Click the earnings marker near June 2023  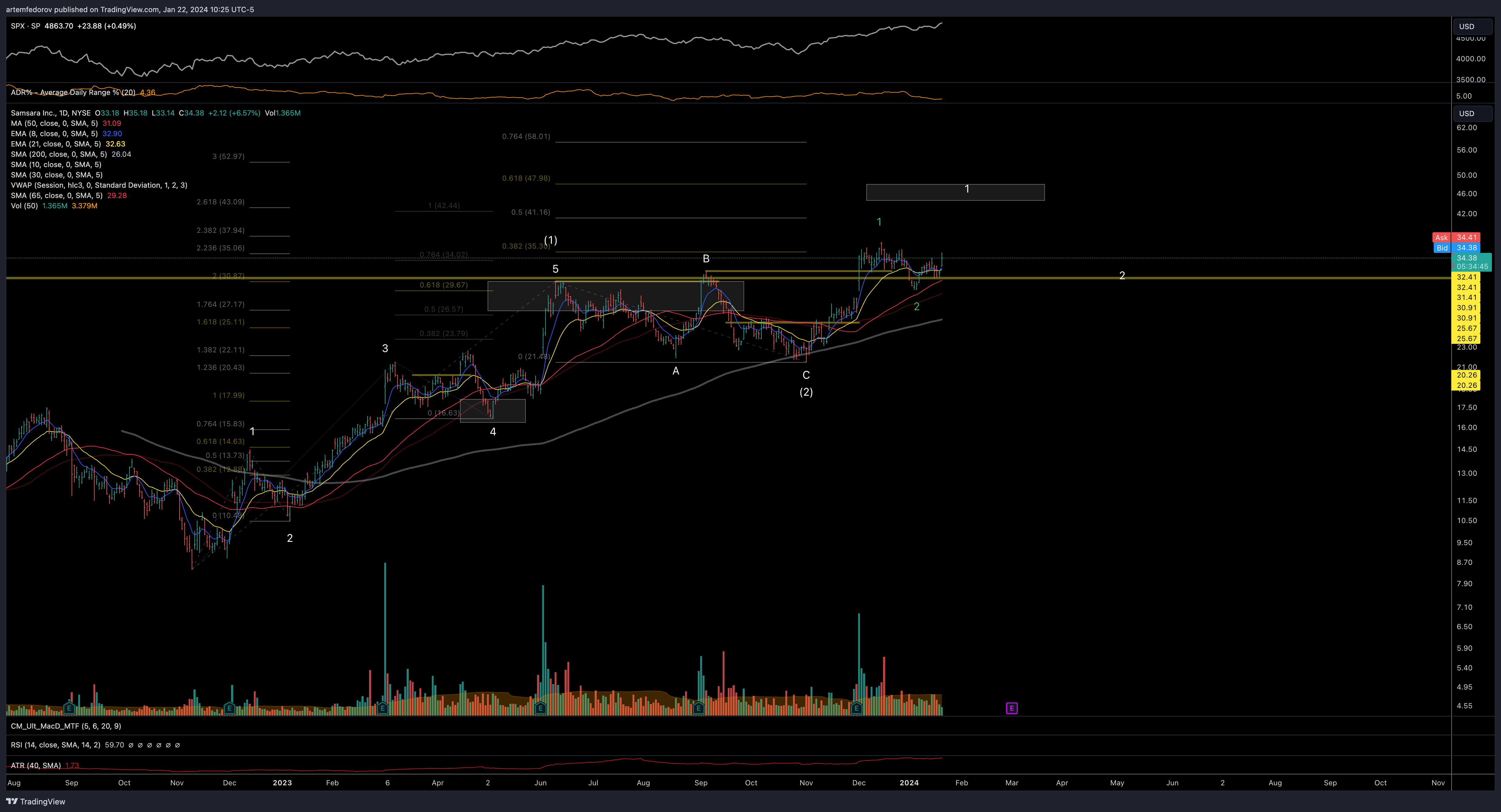tap(540, 708)
